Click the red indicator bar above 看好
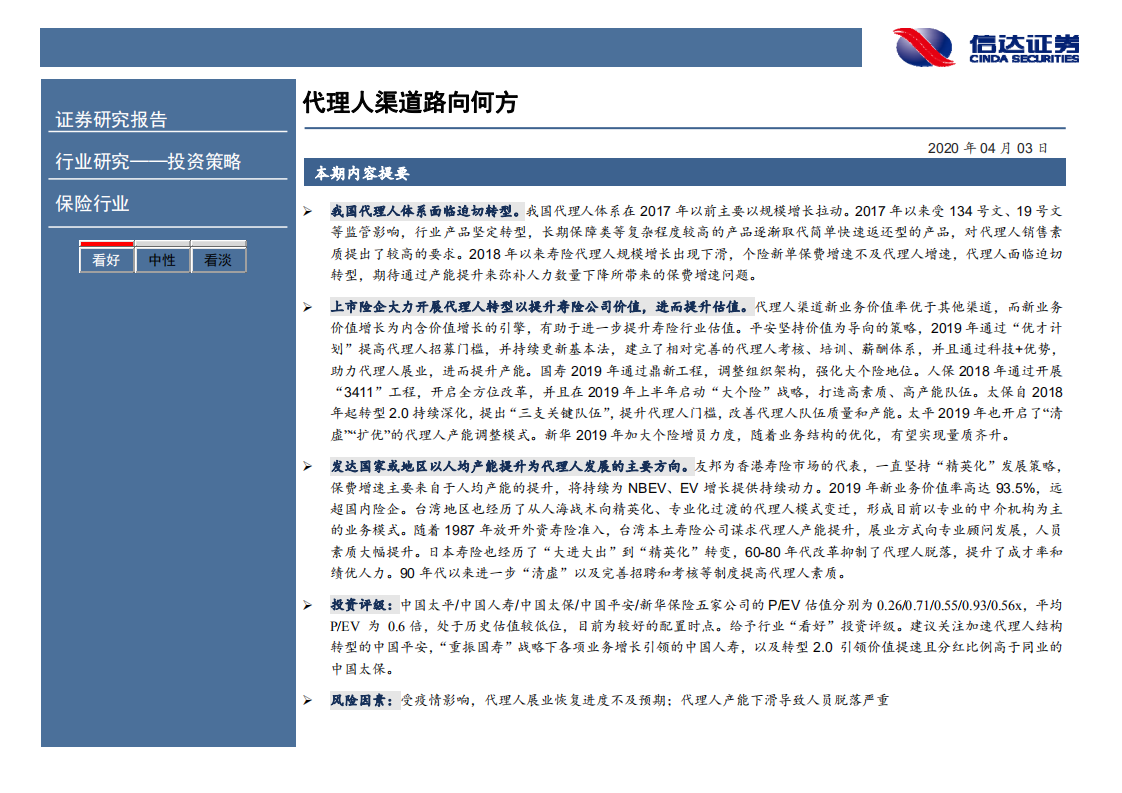The width and height of the screenshot is (1122, 793). pos(105,243)
